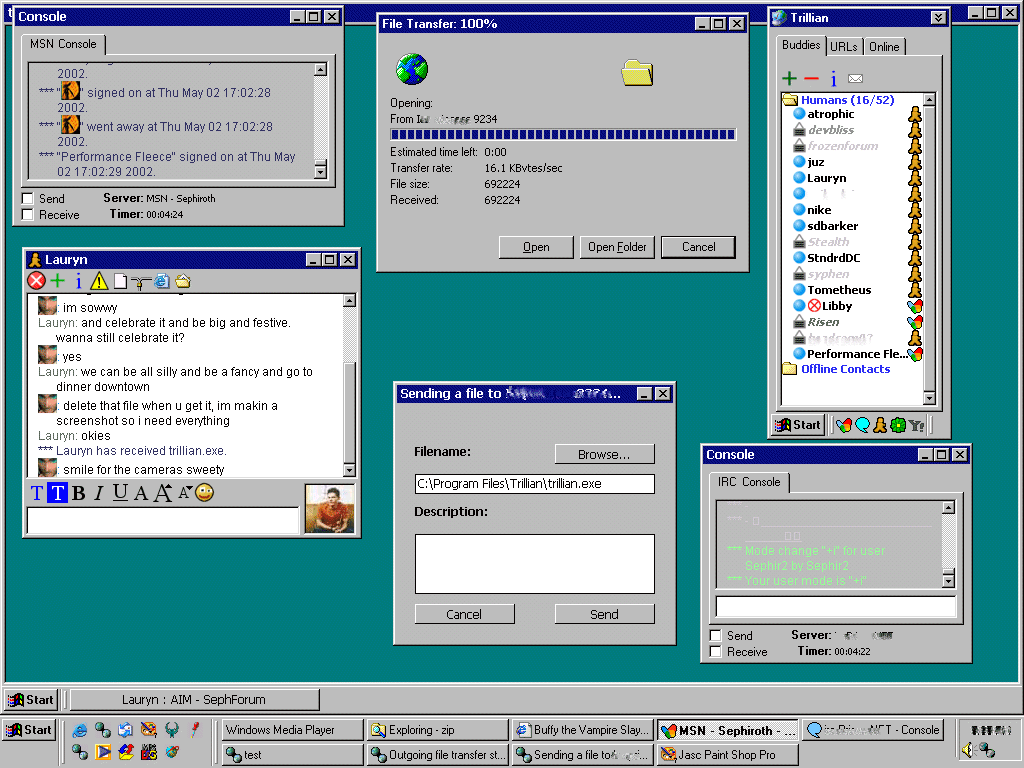The height and width of the screenshot is (768, 1024).
Task: Click the envelope mail icon in Trillian
Action: click(x=856, y=78)
